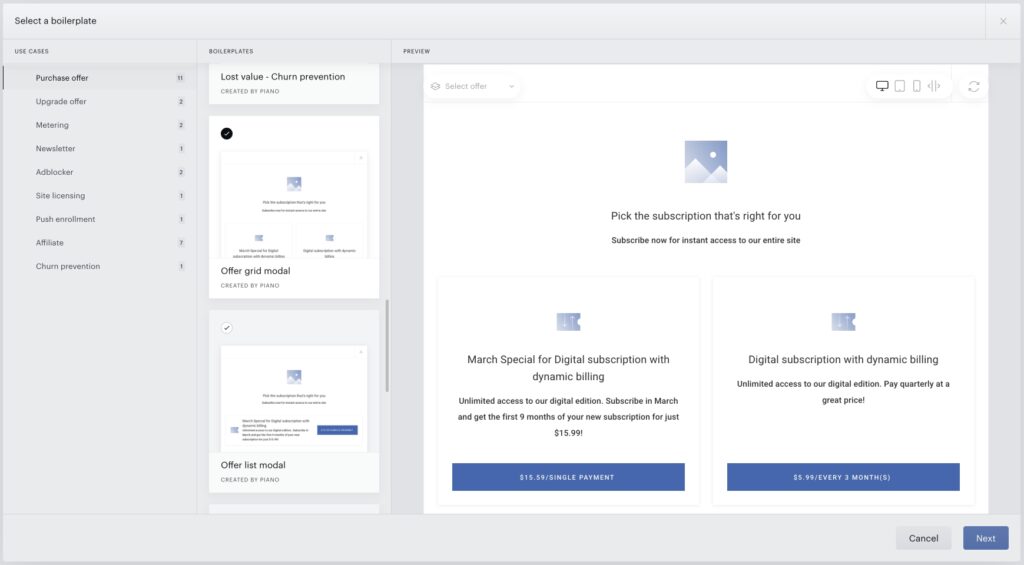Click the boilerplates list scrollbar
This screenshot has width=1024, height=565.
(x=387, y=346)
